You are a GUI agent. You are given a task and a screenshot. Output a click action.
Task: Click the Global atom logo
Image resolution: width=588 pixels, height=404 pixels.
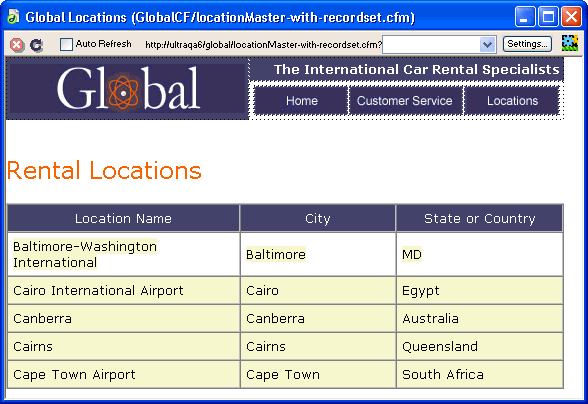click(128, 89)
